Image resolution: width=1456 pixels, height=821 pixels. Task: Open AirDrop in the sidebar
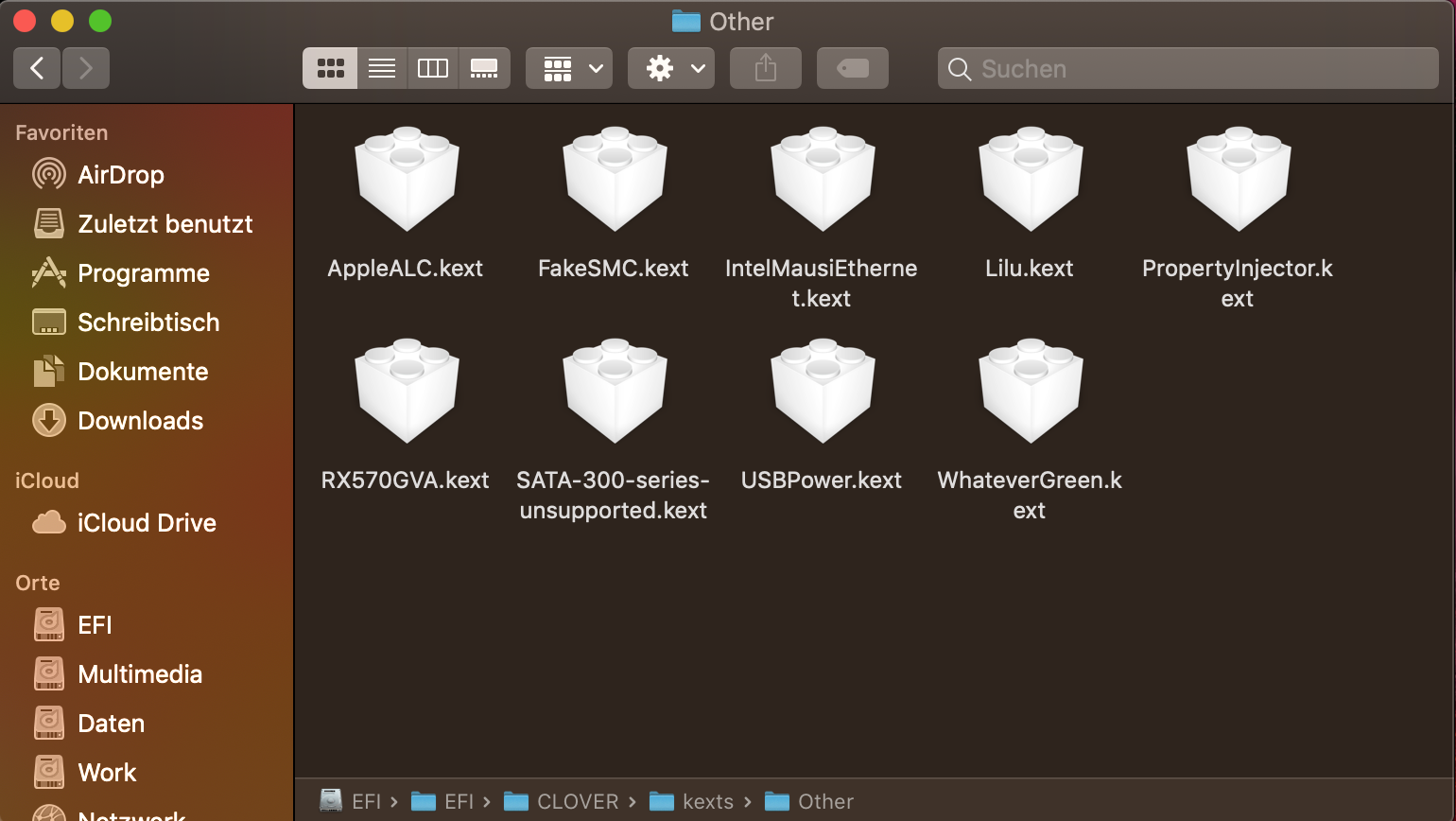tap(147, 175)
